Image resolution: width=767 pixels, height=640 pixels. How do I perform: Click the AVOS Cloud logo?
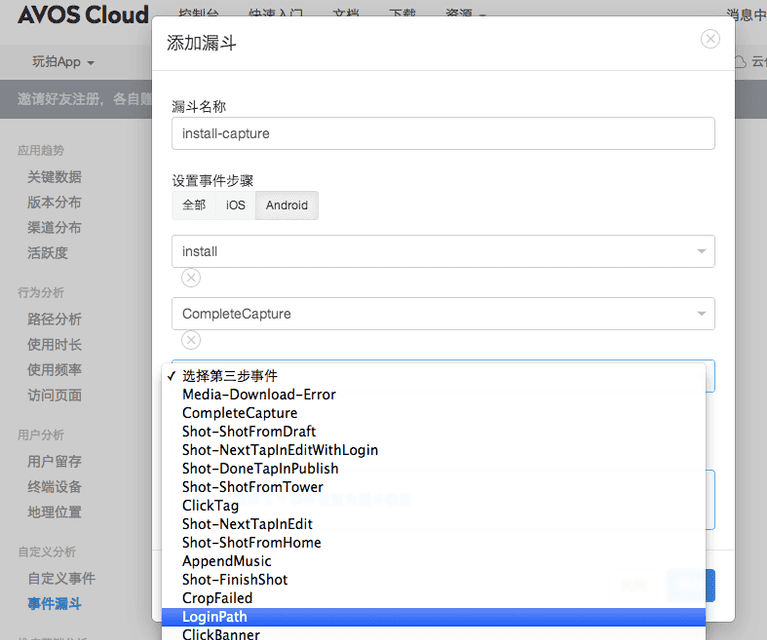pos(82,15)
